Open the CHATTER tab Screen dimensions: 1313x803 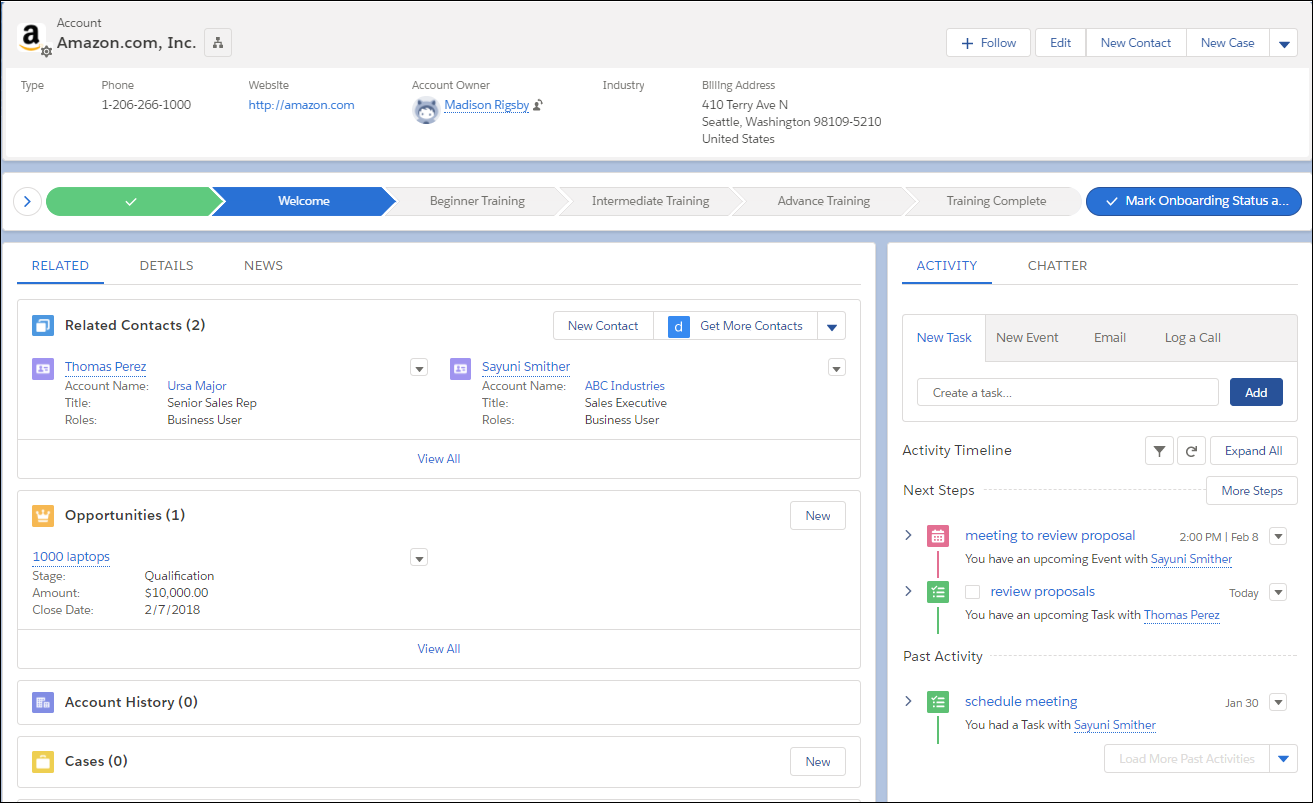tap(1057, 265)
